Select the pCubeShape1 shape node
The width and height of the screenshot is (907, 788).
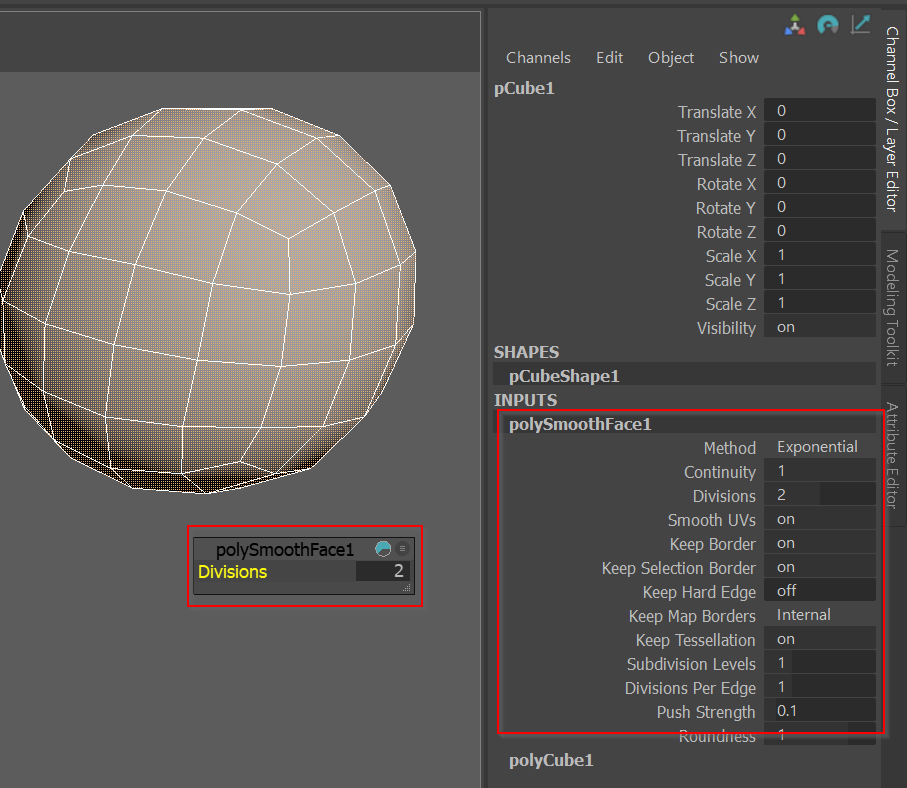point(561,374)
